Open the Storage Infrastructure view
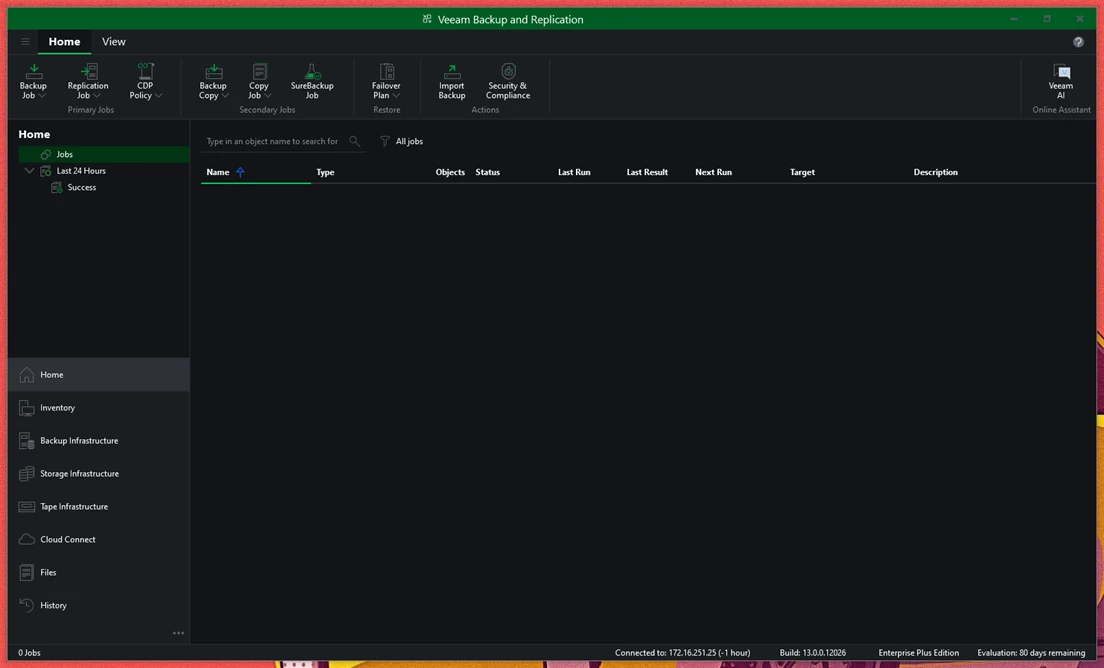The width and height of the screenshot is (1104, 668). tap(99, 474)
